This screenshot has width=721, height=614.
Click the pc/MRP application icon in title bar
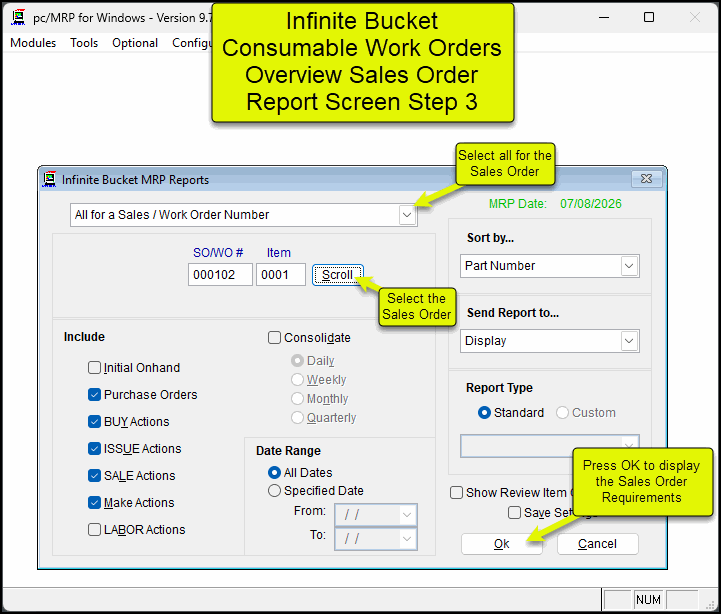tap(18, 17)
